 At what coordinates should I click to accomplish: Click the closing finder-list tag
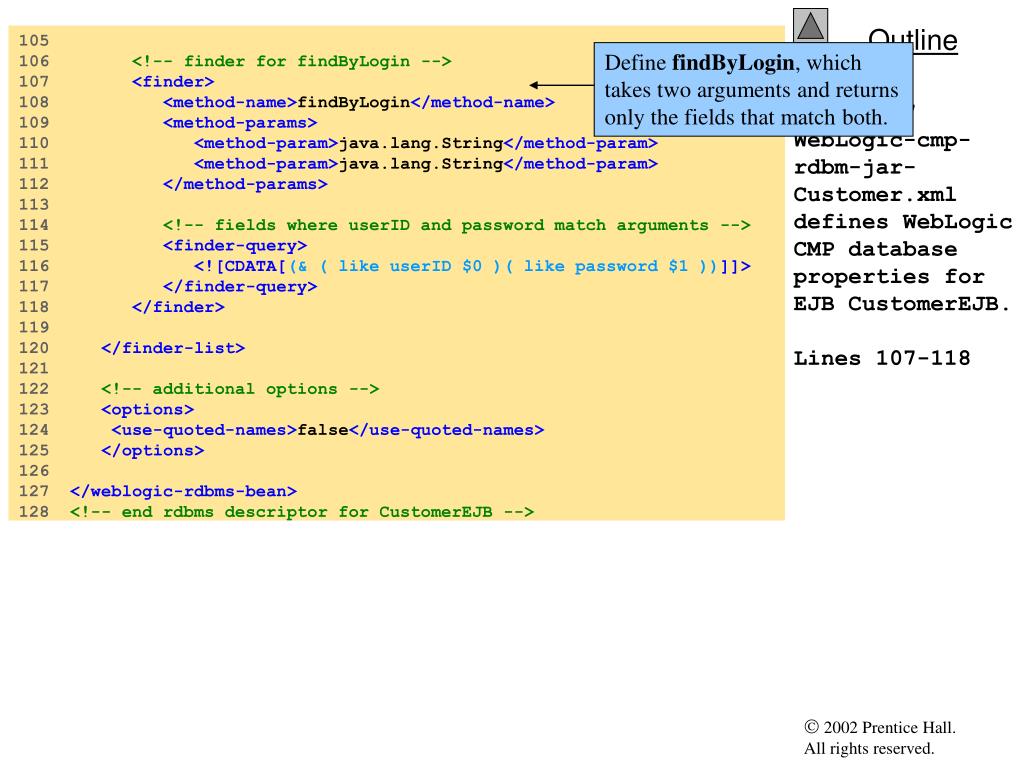[x=173, y=348]
